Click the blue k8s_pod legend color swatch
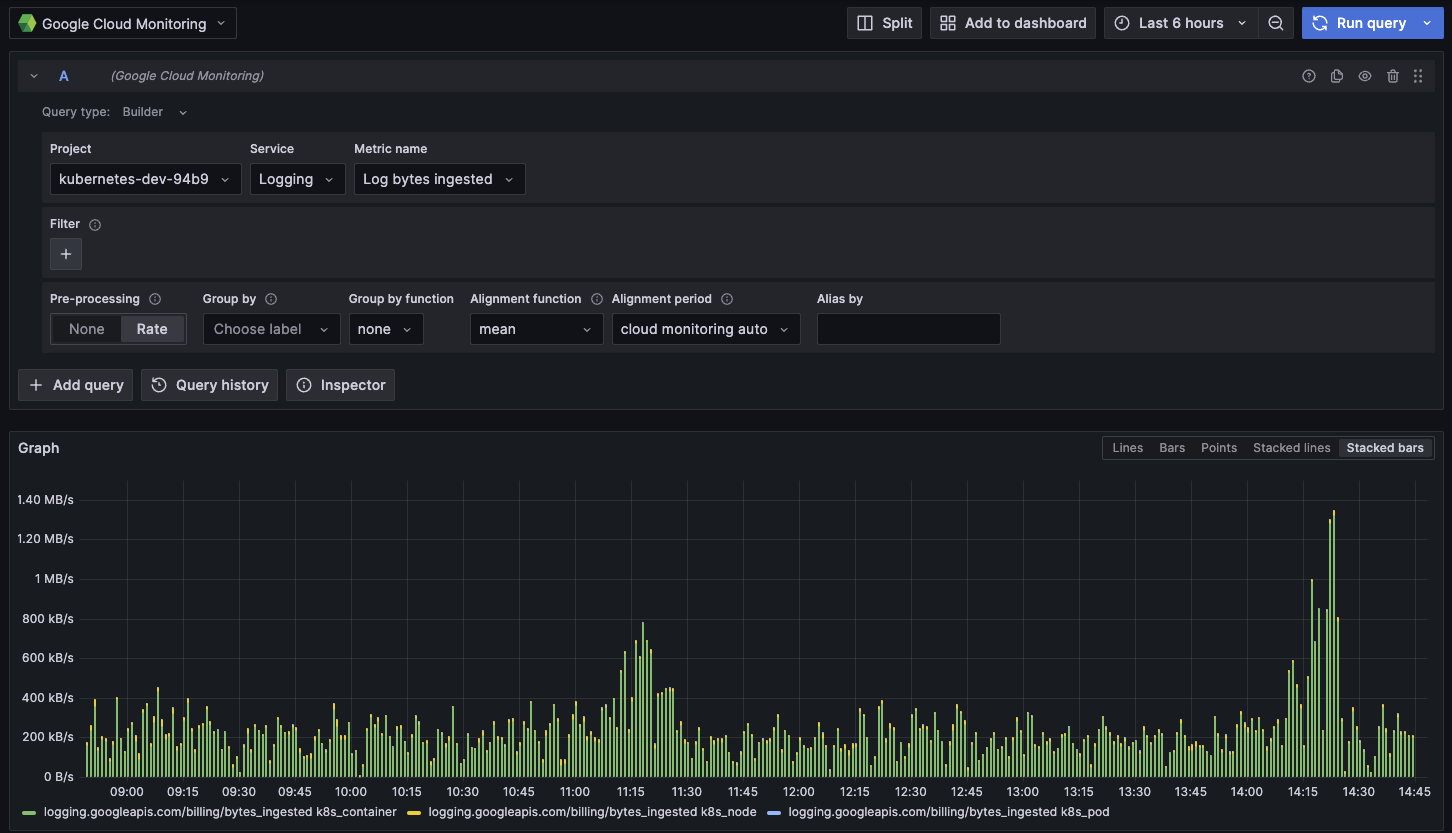The image size is (1452, 833). (x=774, y=813)
